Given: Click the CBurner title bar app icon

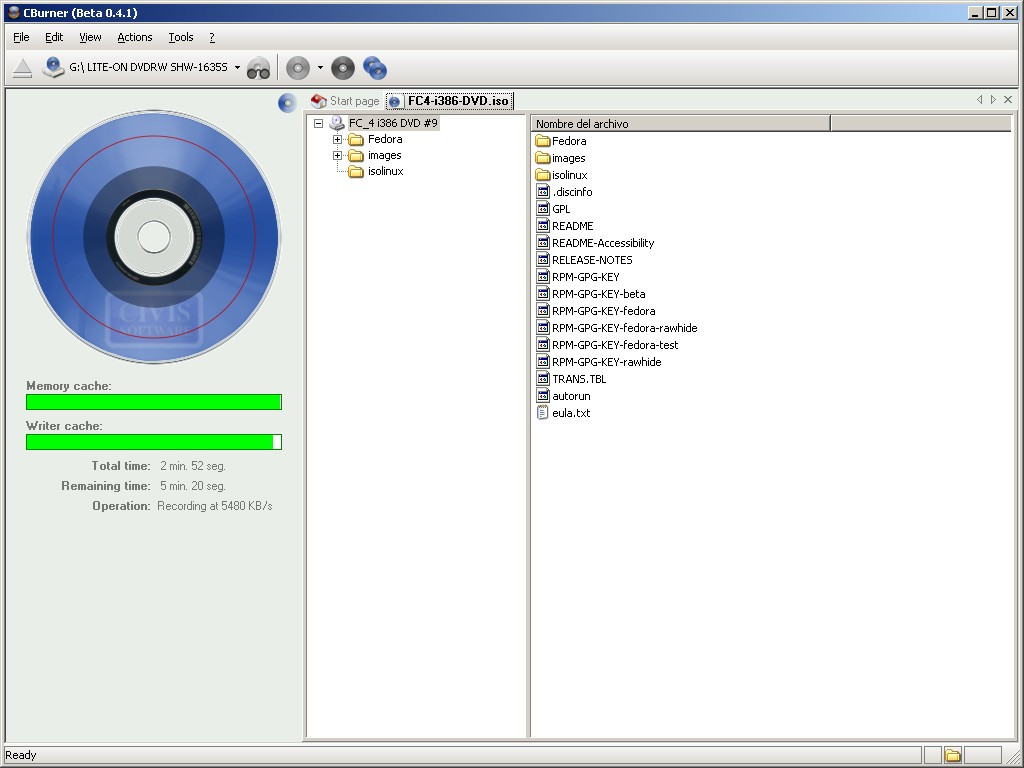Looking at the screenshot, I should 13,12.
